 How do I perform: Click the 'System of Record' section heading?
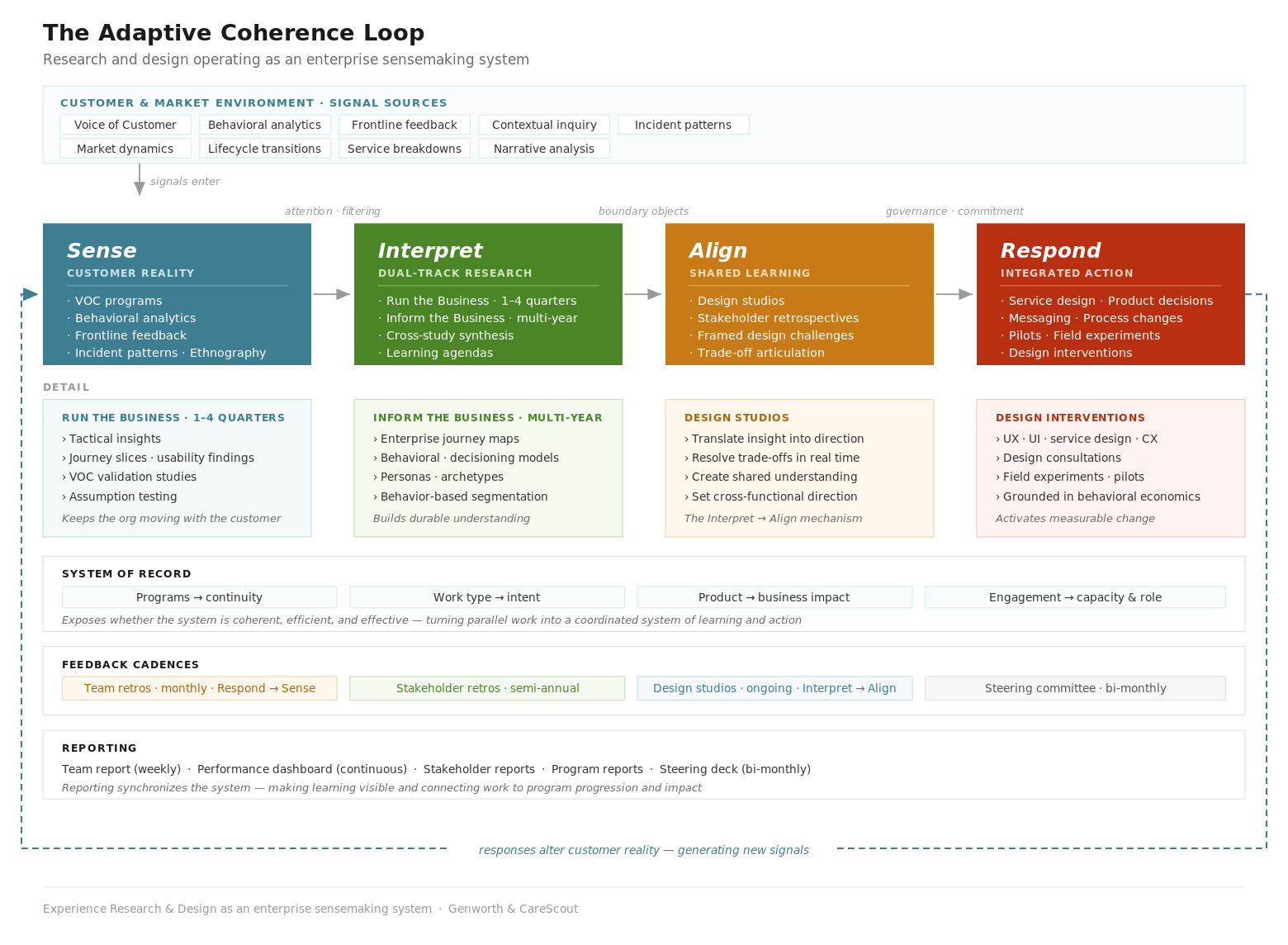(x=126, y=574)
